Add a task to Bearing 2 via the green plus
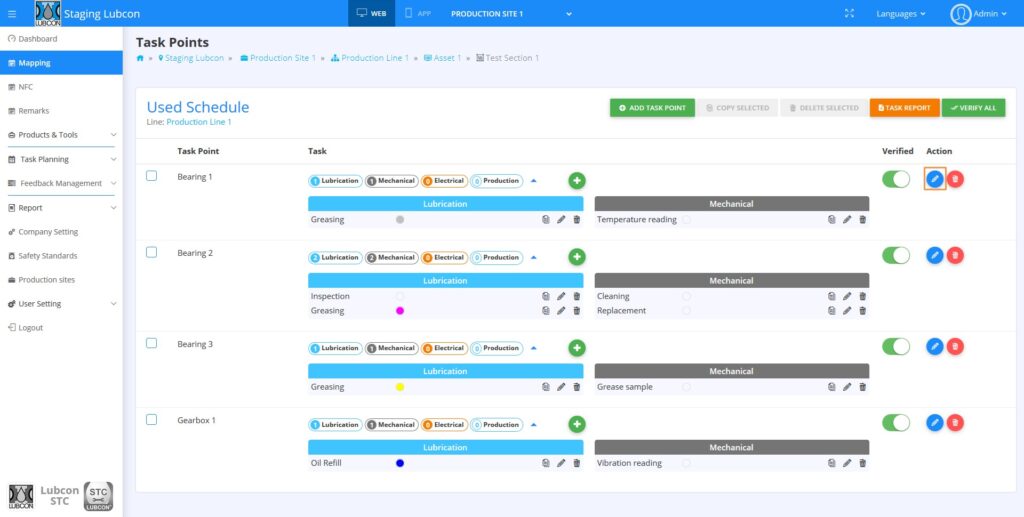 (x=577, y=257)
